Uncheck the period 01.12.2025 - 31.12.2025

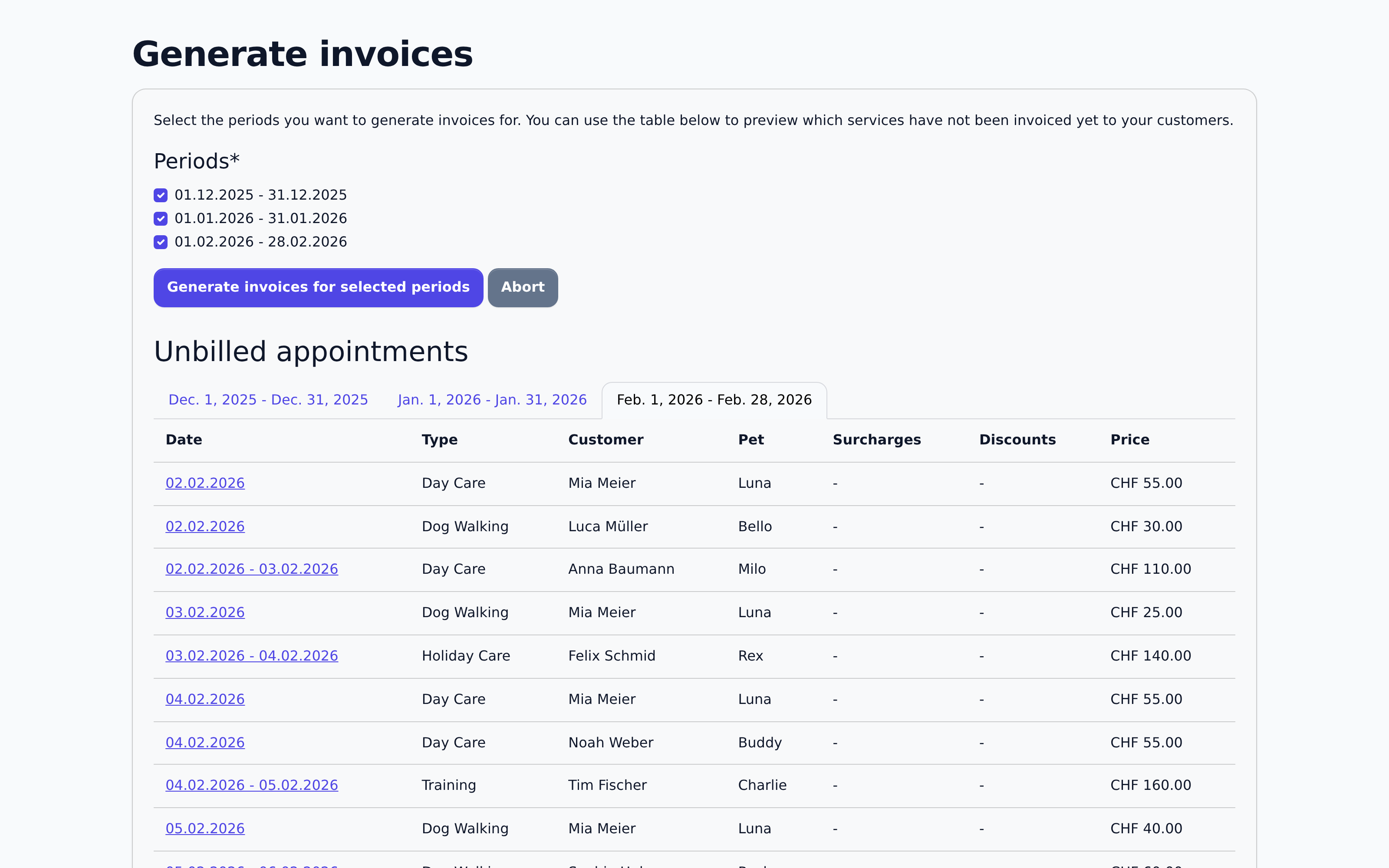160,195
